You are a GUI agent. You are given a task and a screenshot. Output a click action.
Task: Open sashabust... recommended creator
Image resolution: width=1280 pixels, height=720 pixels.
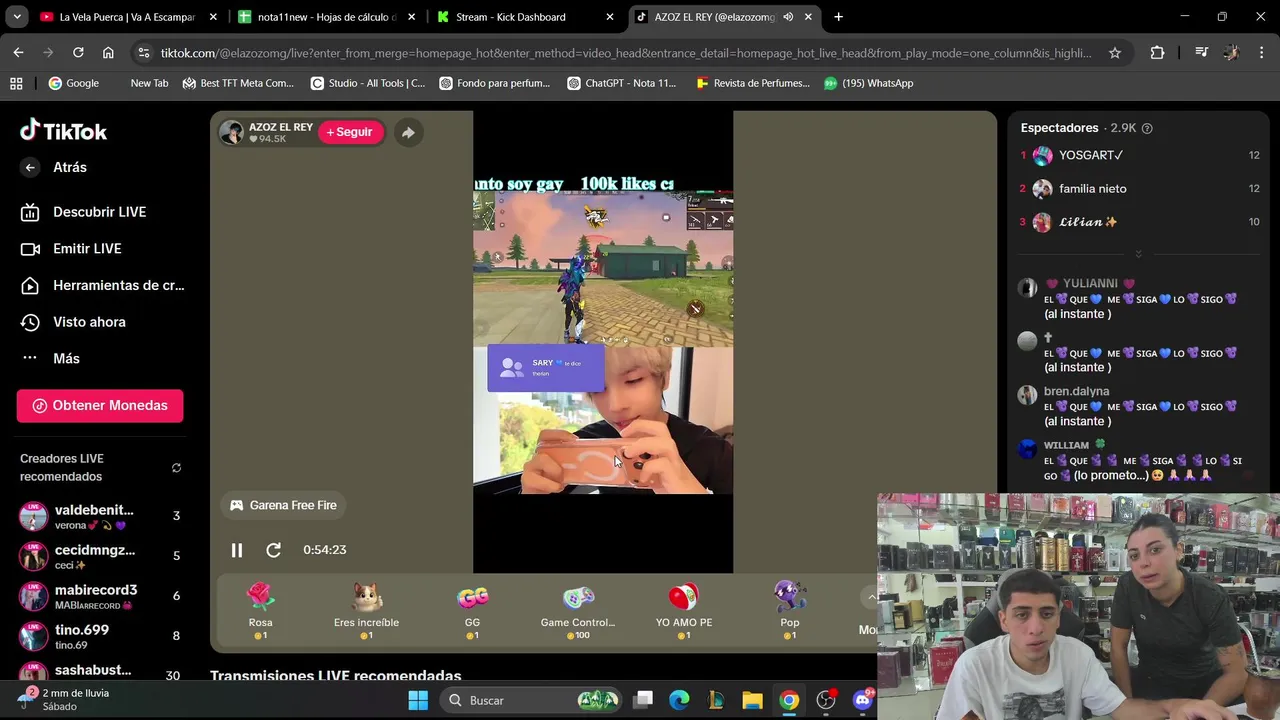[100, 672]
